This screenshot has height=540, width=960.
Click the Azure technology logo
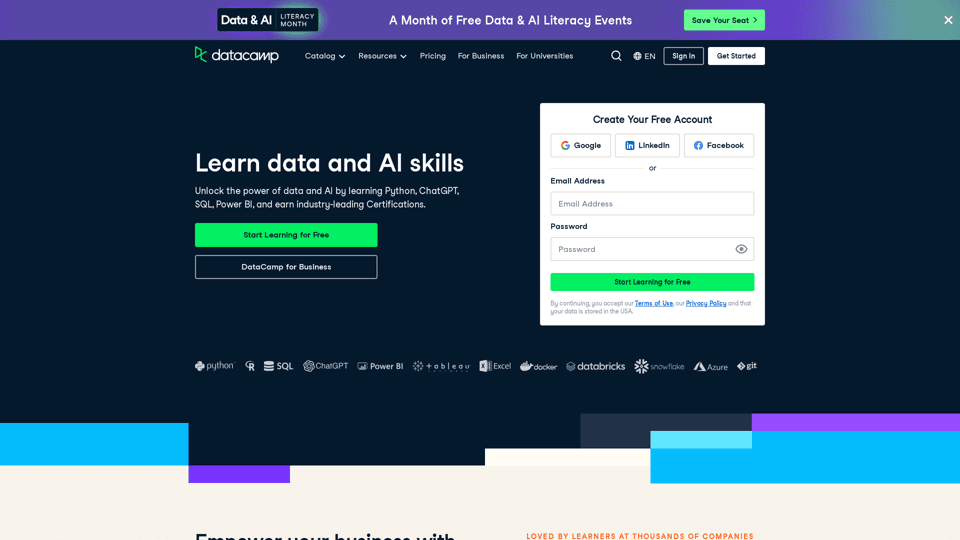[710, 366]
